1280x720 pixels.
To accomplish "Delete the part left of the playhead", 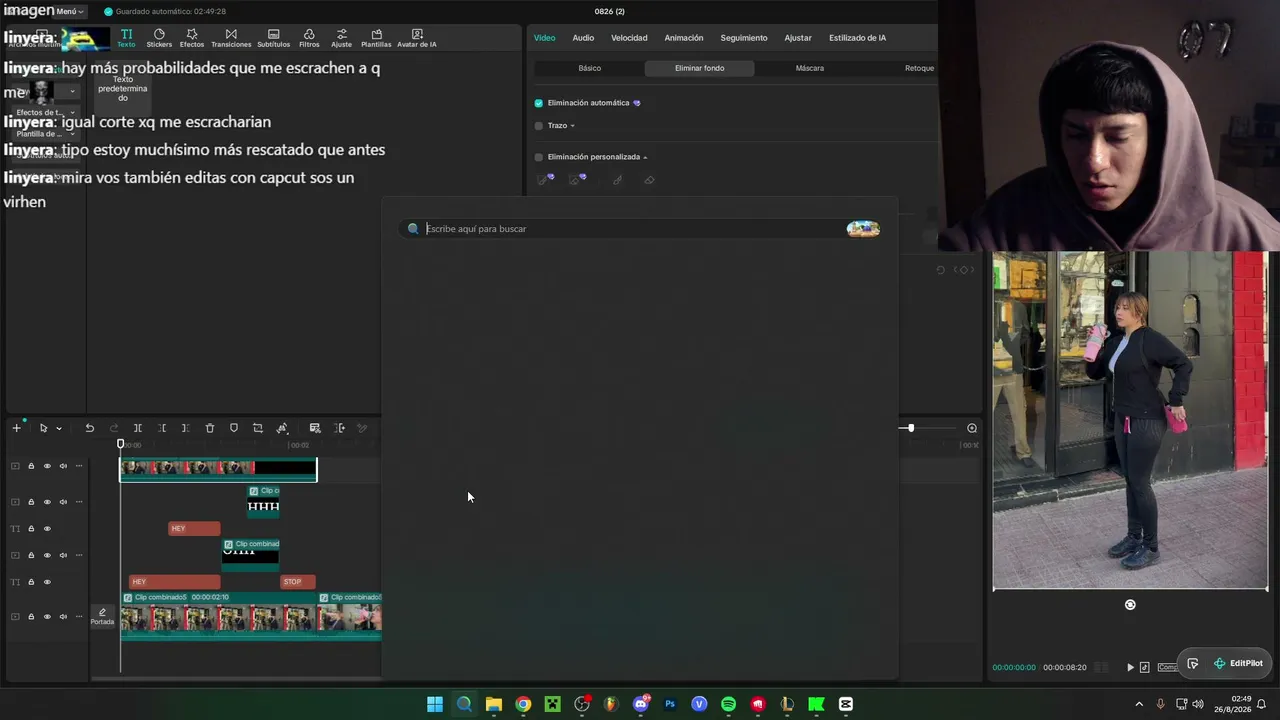I will tap(162, 428).
